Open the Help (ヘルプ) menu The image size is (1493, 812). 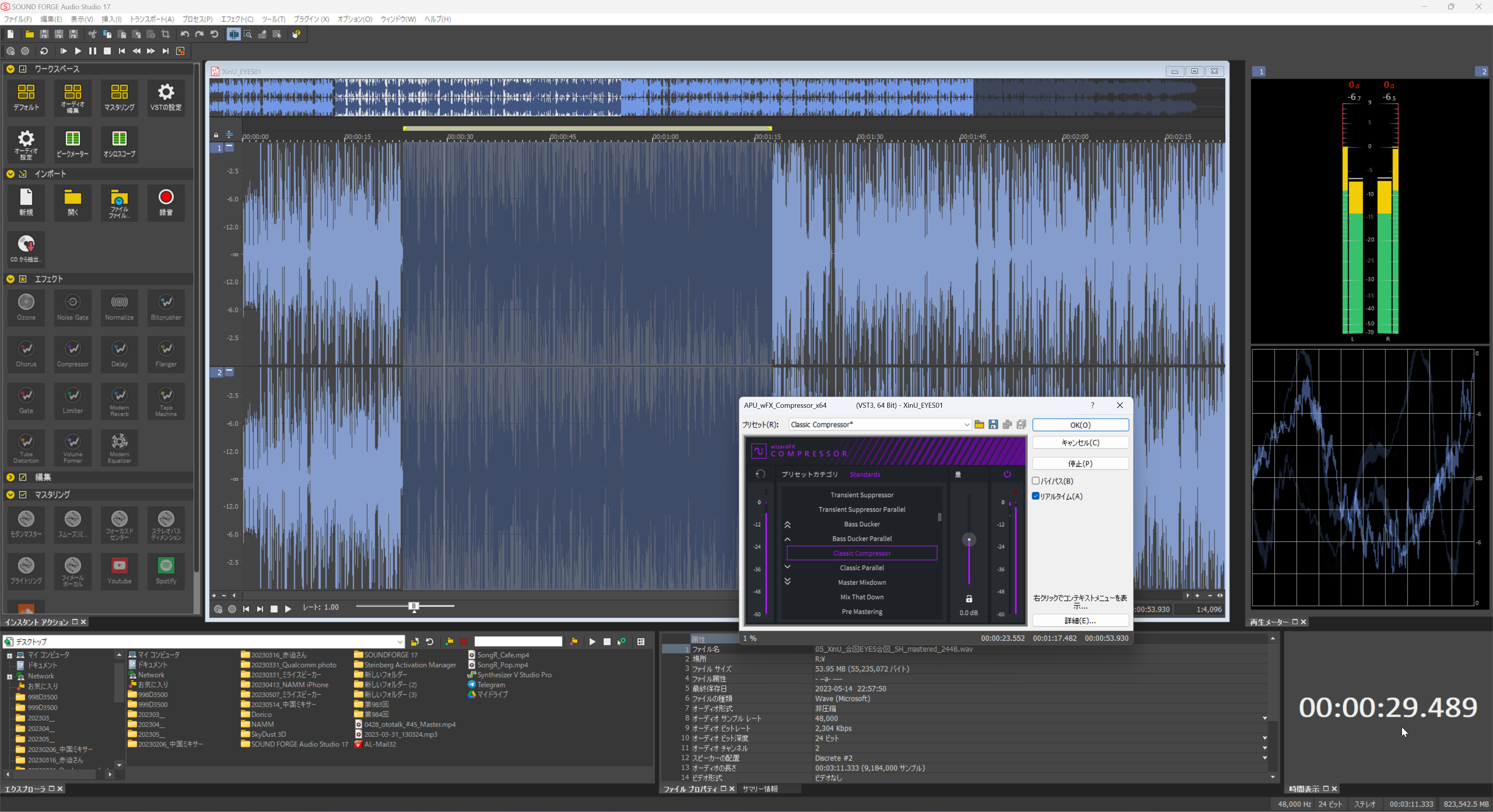click(437, 19)
